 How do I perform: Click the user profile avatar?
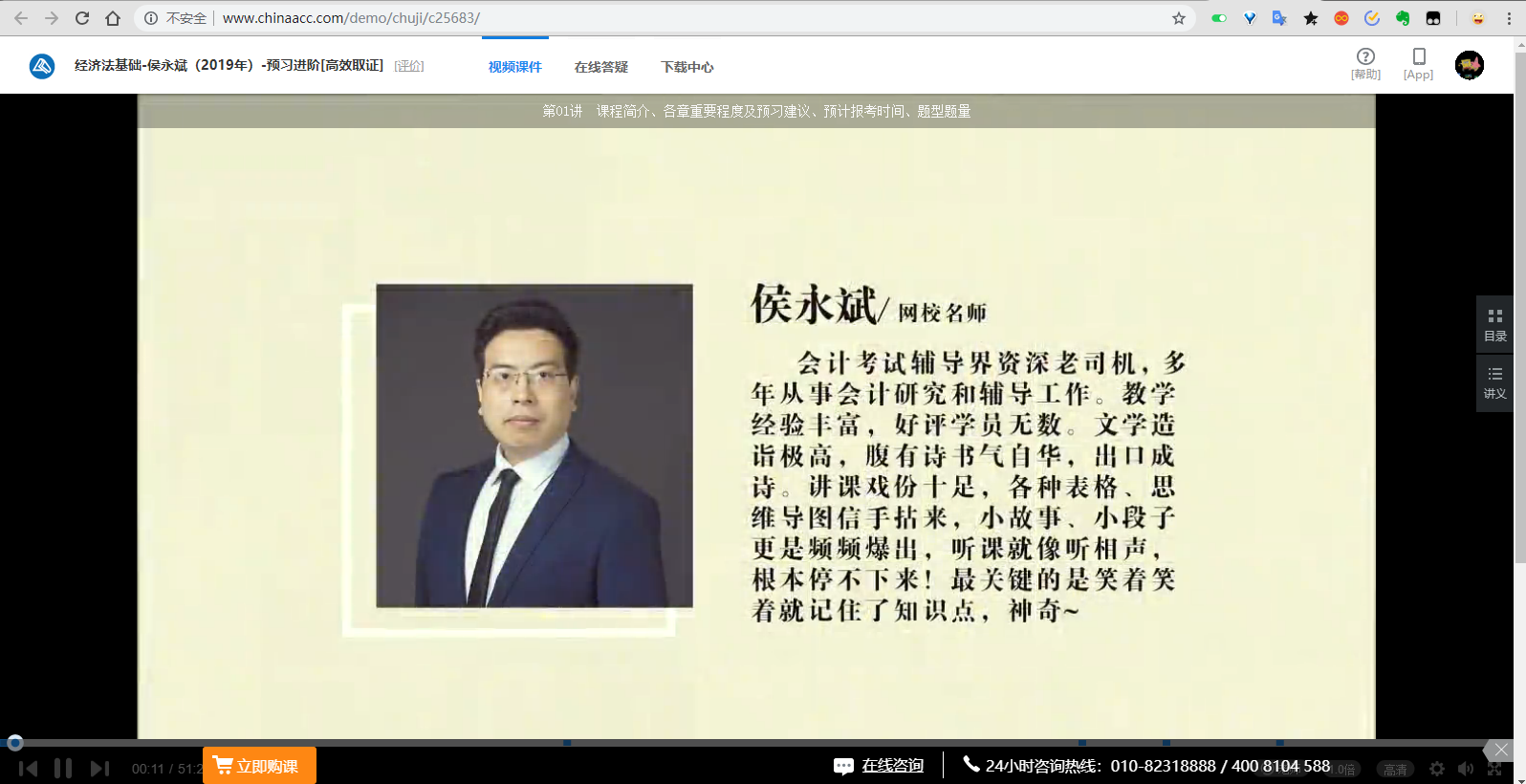click(x=1469, y=65)
